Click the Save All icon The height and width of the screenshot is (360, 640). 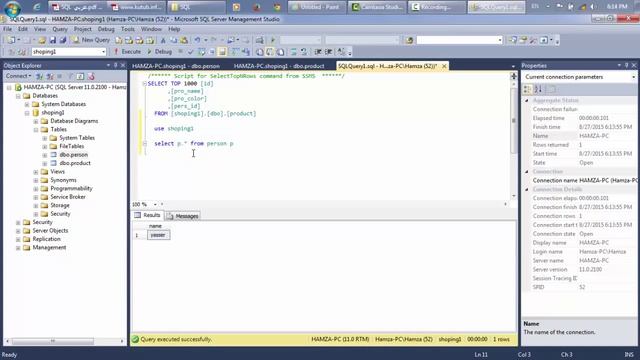tap(63, 40)
